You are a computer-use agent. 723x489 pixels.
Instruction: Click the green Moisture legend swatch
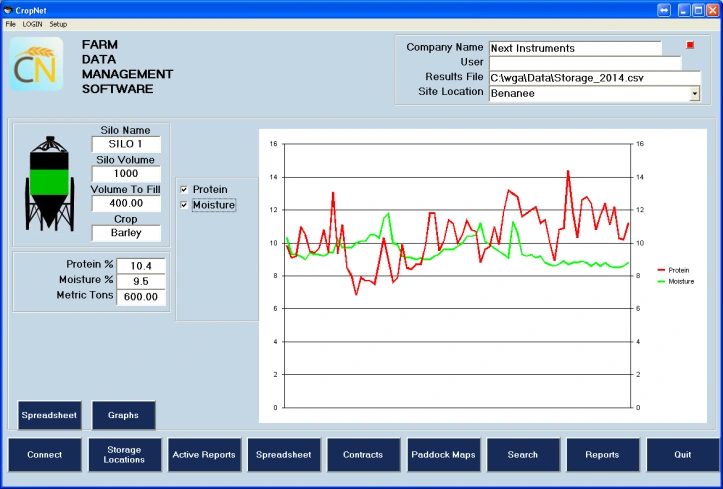661,281
